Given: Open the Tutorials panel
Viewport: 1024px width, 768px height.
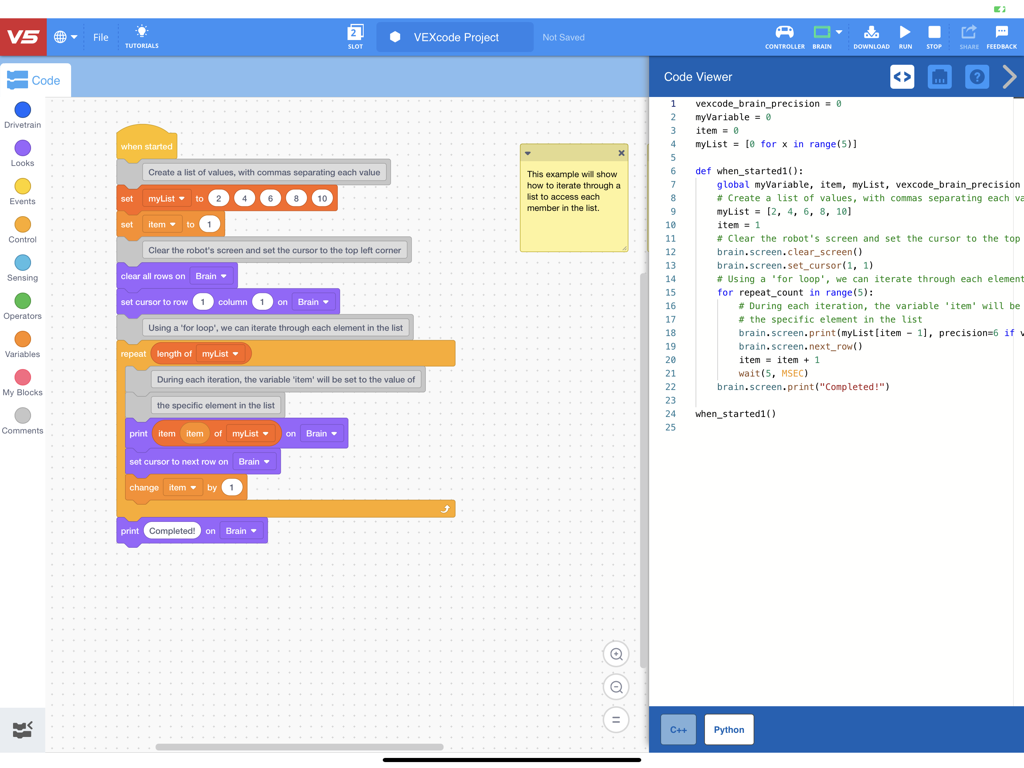Looking at the screenshot, I should coord(141,34).
